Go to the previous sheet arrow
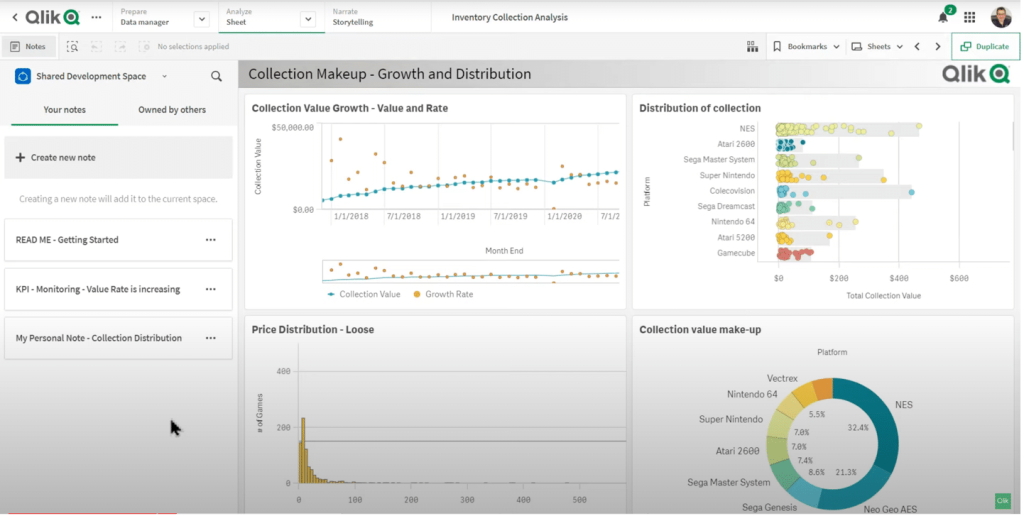 918,46
